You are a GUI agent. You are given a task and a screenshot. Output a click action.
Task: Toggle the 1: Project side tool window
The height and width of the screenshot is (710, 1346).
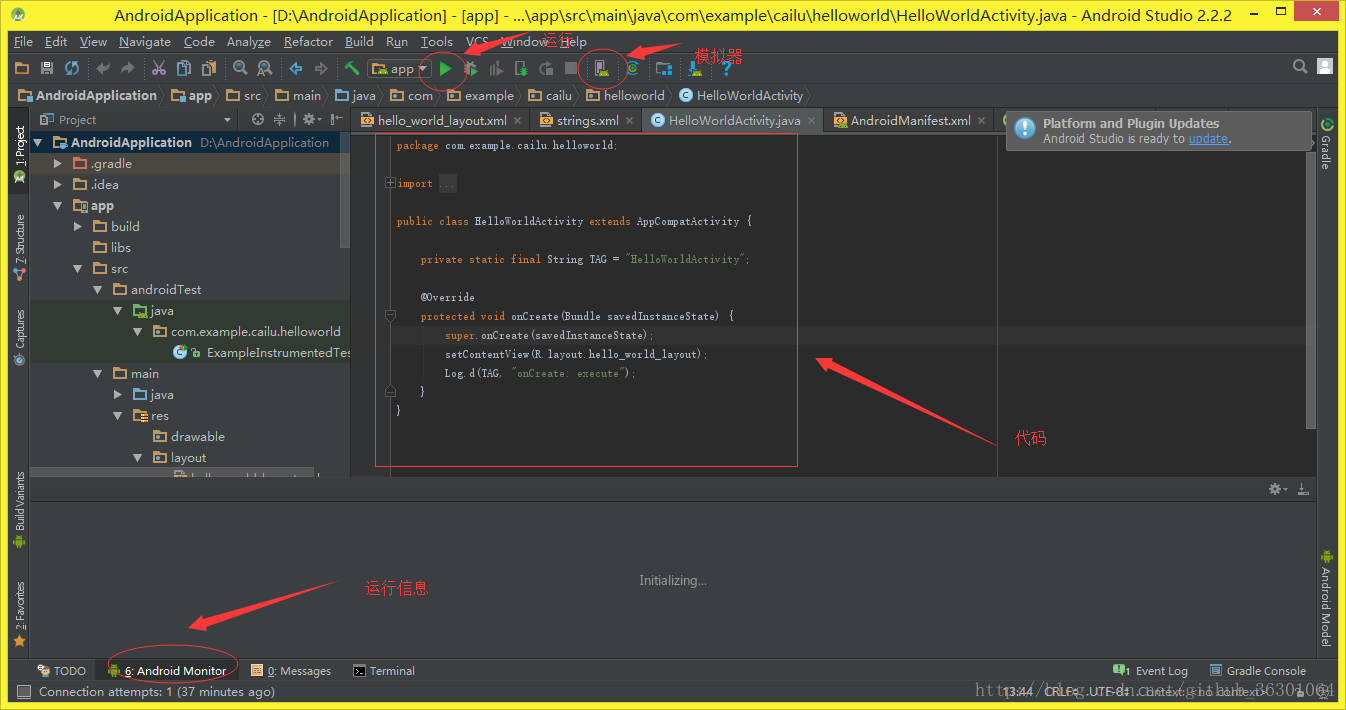point(19,153)
